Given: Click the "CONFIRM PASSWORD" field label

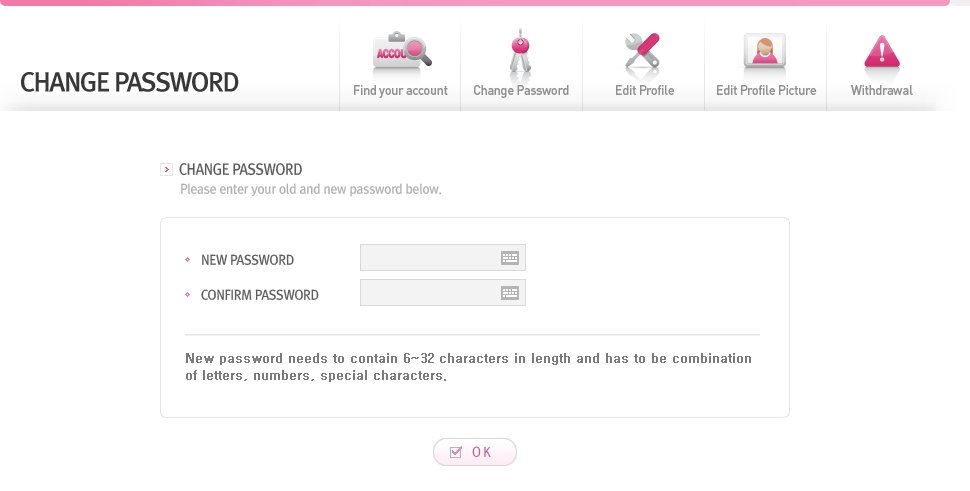Looking at the screenshot, I should [259, 295].
